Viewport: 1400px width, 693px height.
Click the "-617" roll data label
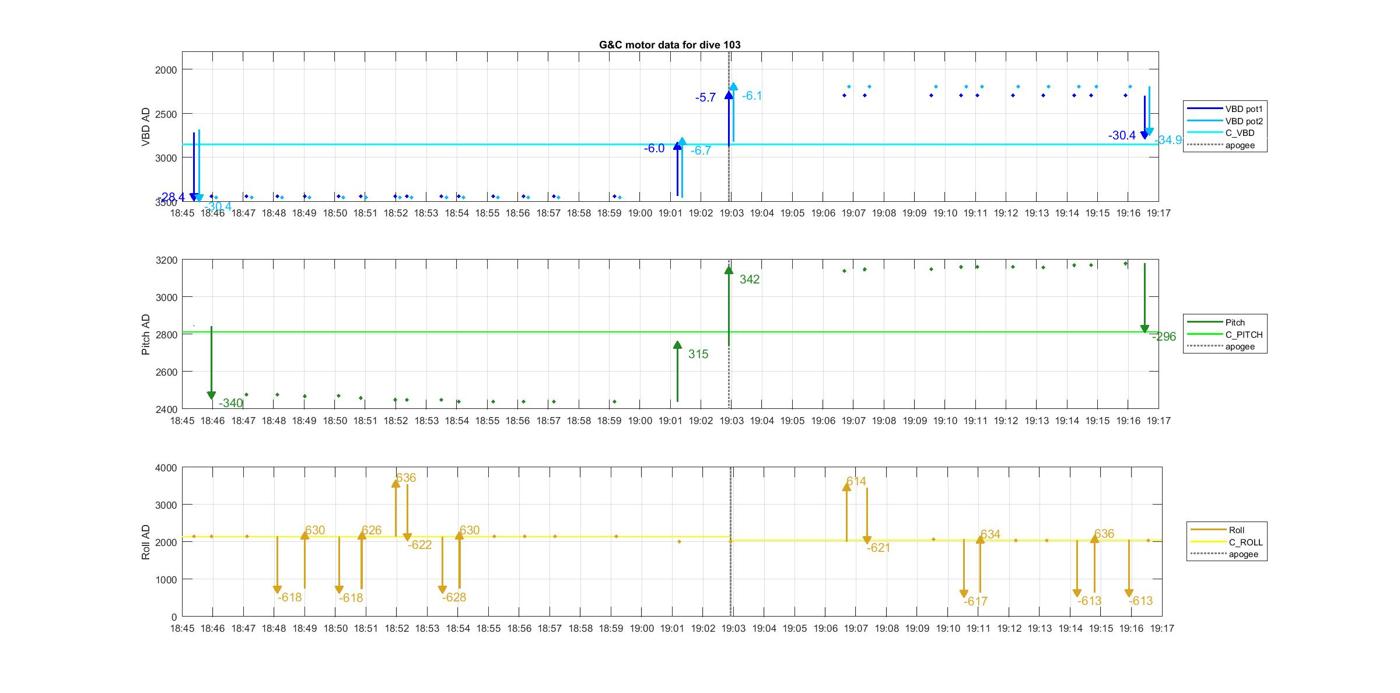pos(976,601)
